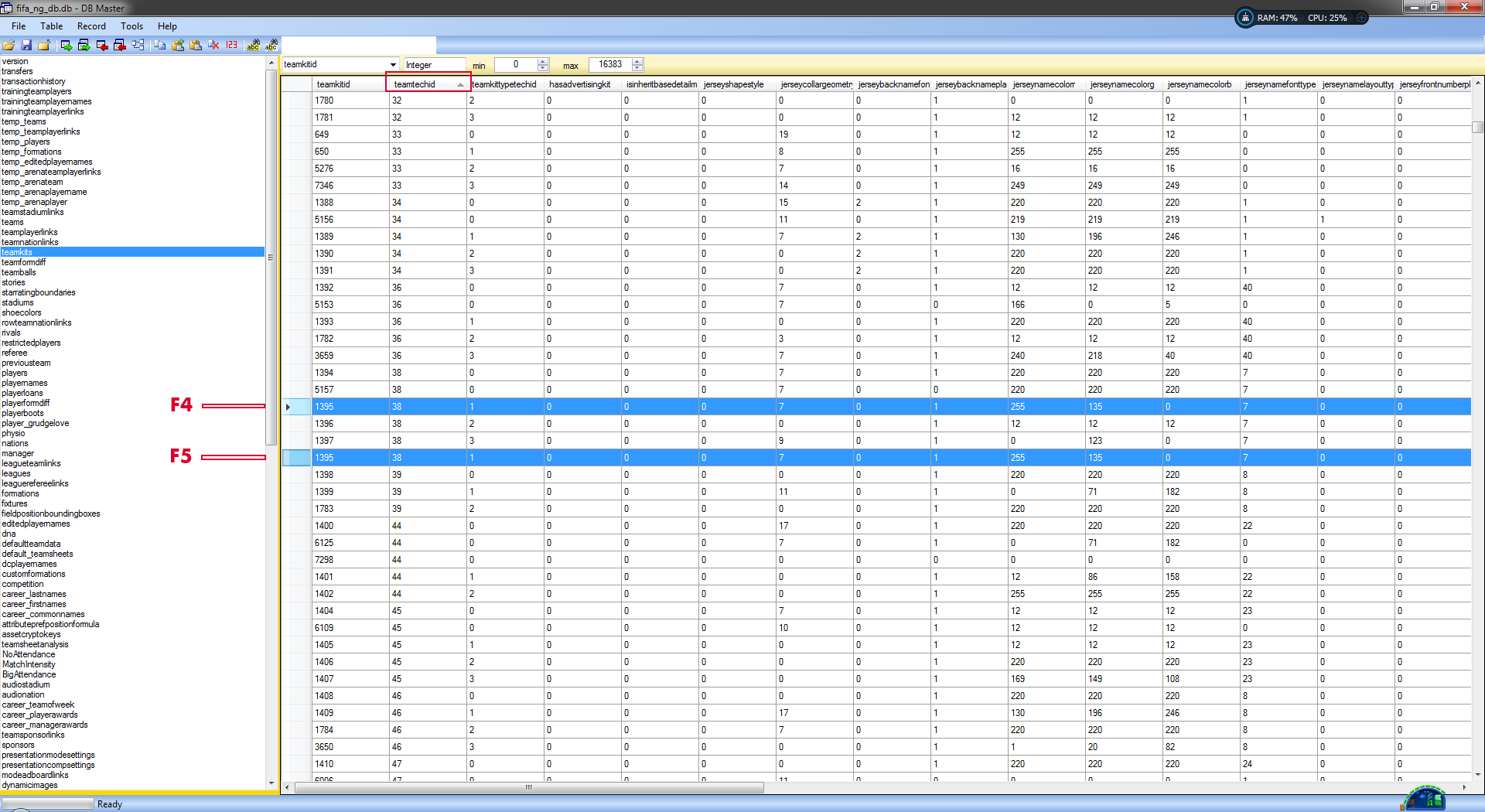Viewport: 1485px width, 812px height.
Task: Click the jerseynamecolorg column header
Action: point(1122,84)
